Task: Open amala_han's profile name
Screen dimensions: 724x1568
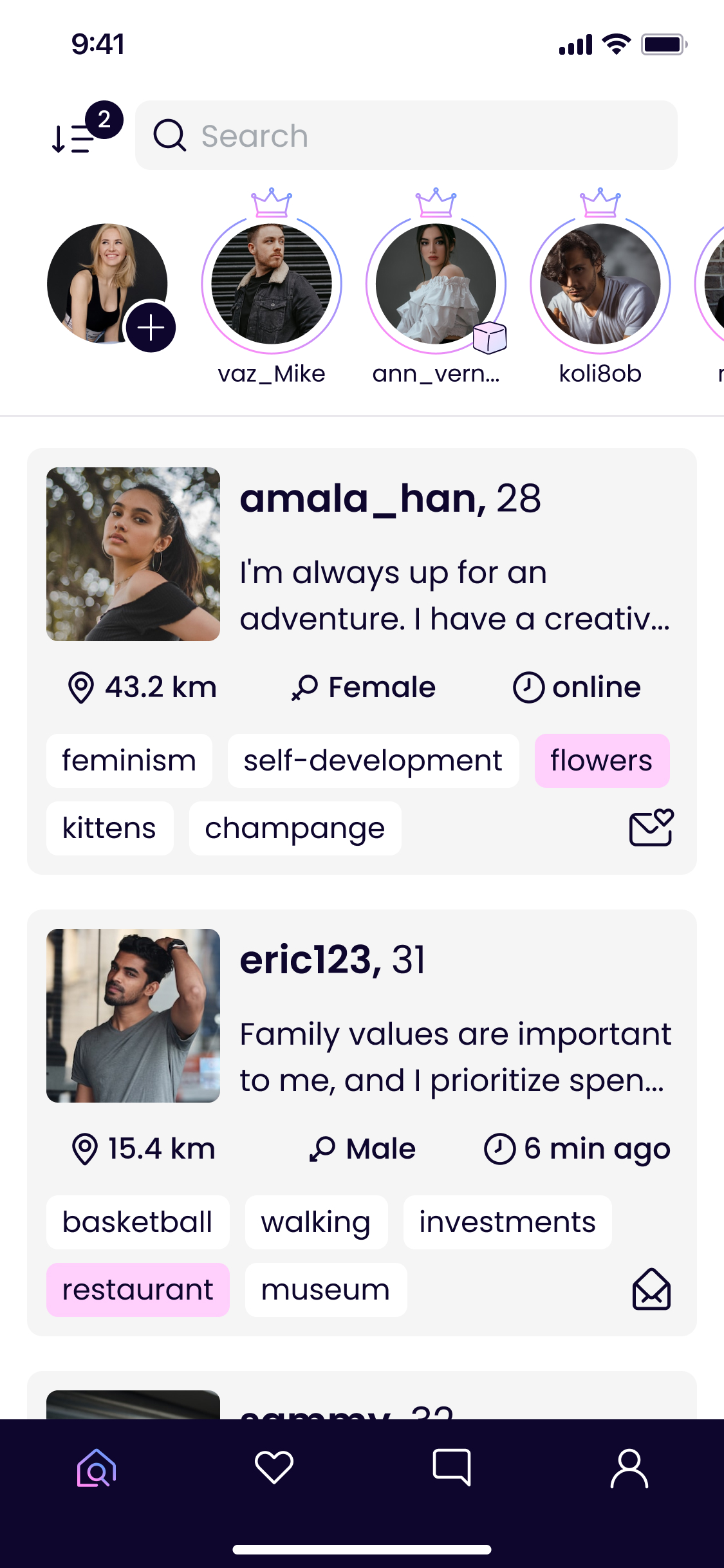Action: point(362,499)
